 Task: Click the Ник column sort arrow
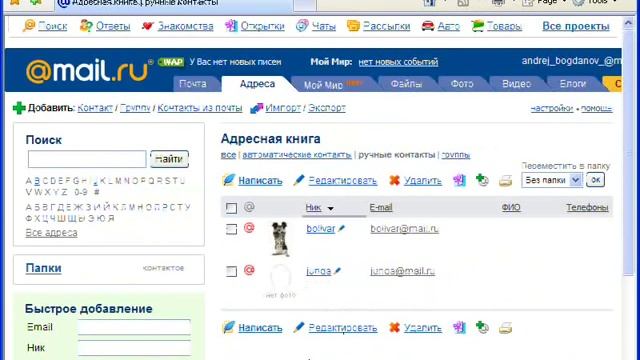pyautogui.click(x=331, y=209)
